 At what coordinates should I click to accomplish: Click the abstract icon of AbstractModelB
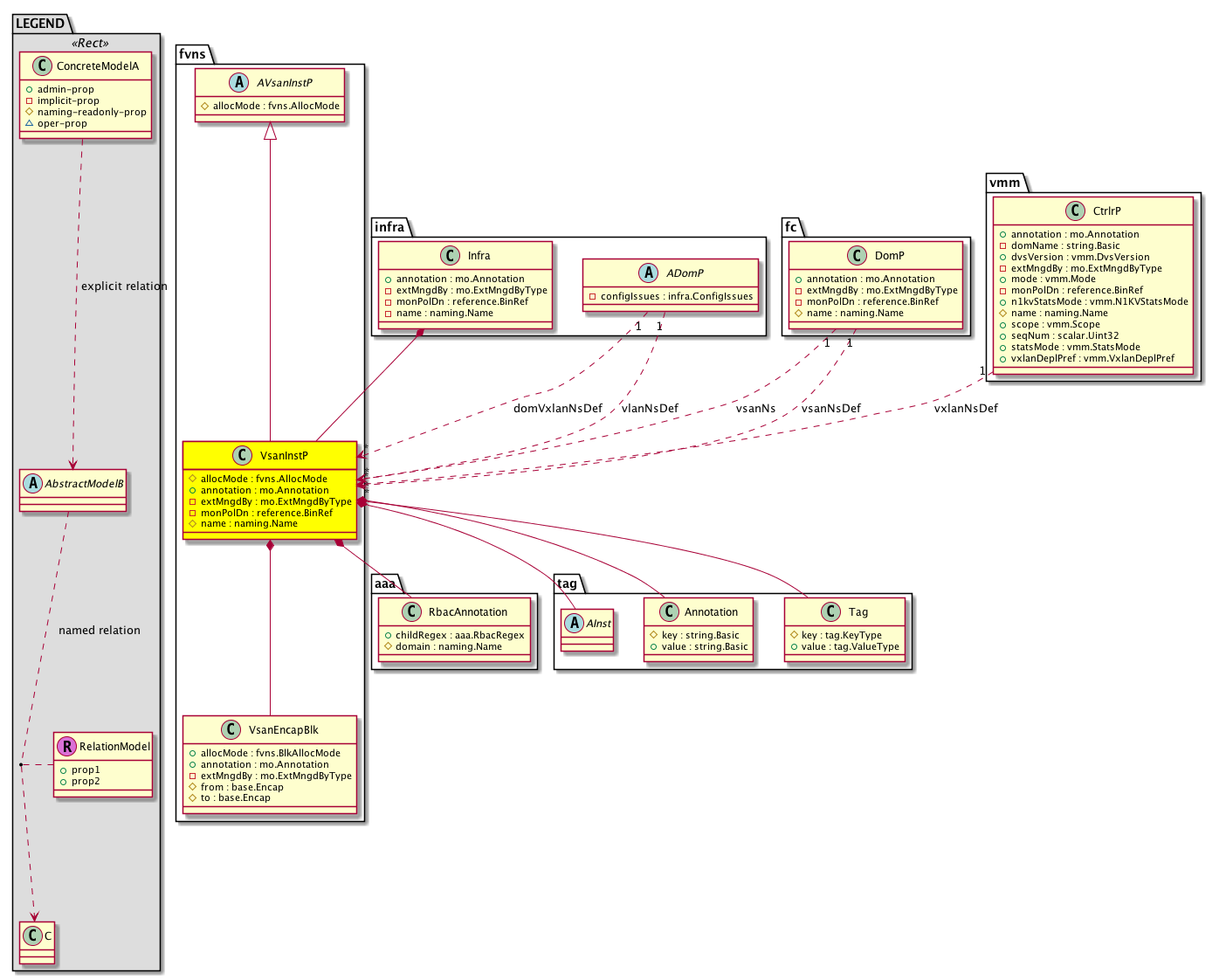[x=31, y=484]
